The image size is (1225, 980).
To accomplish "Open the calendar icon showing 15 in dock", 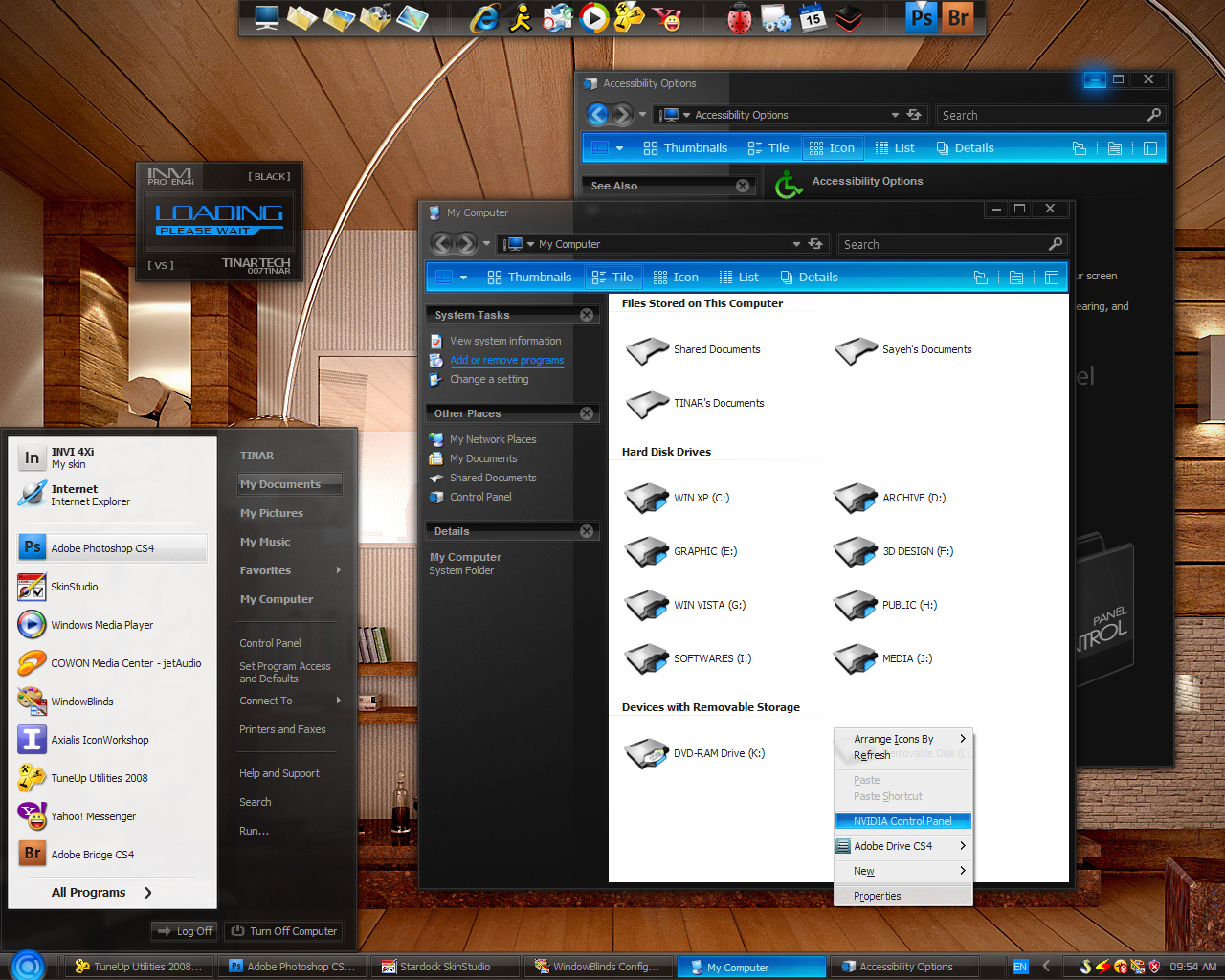I will [x=812, y=17].
